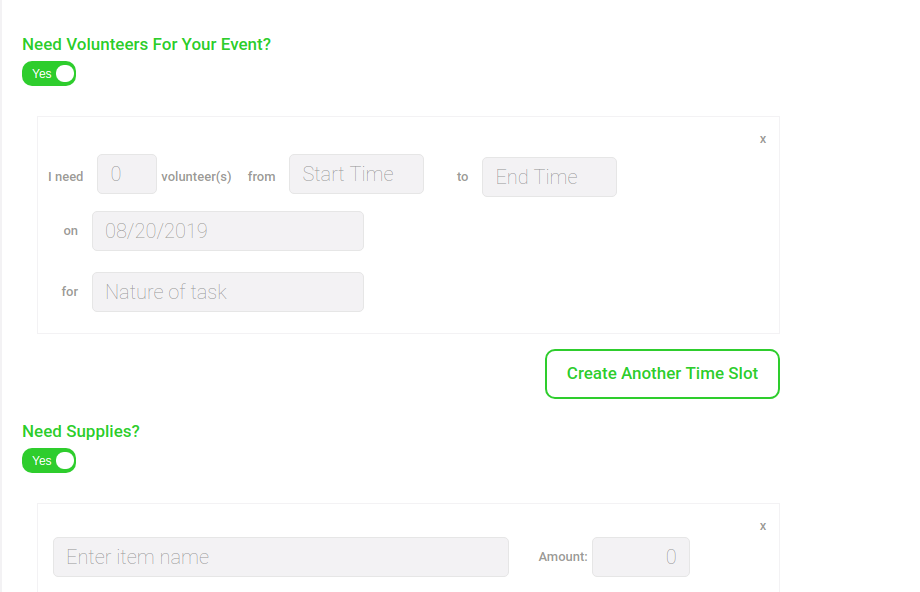Viewport: 920px width, 592px height.
Task: Open the End Time picker field
Action: click(x=549, y=177)
